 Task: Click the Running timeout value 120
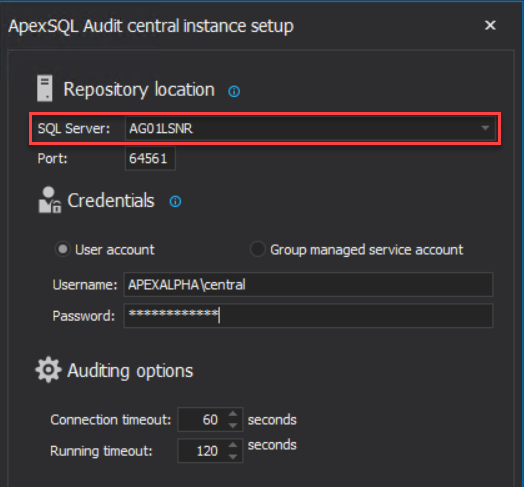[x=207, y=451]
